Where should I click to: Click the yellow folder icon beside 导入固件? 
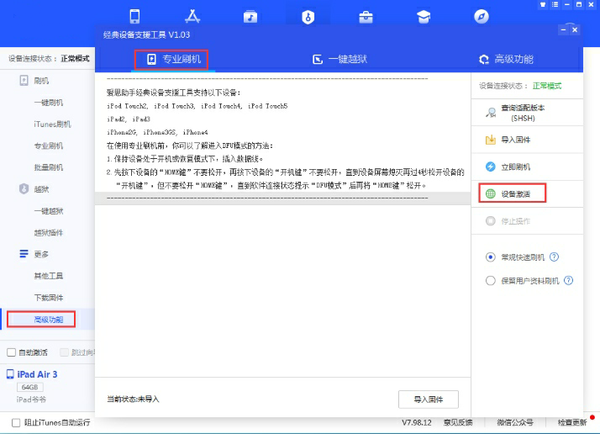(490, 140)
